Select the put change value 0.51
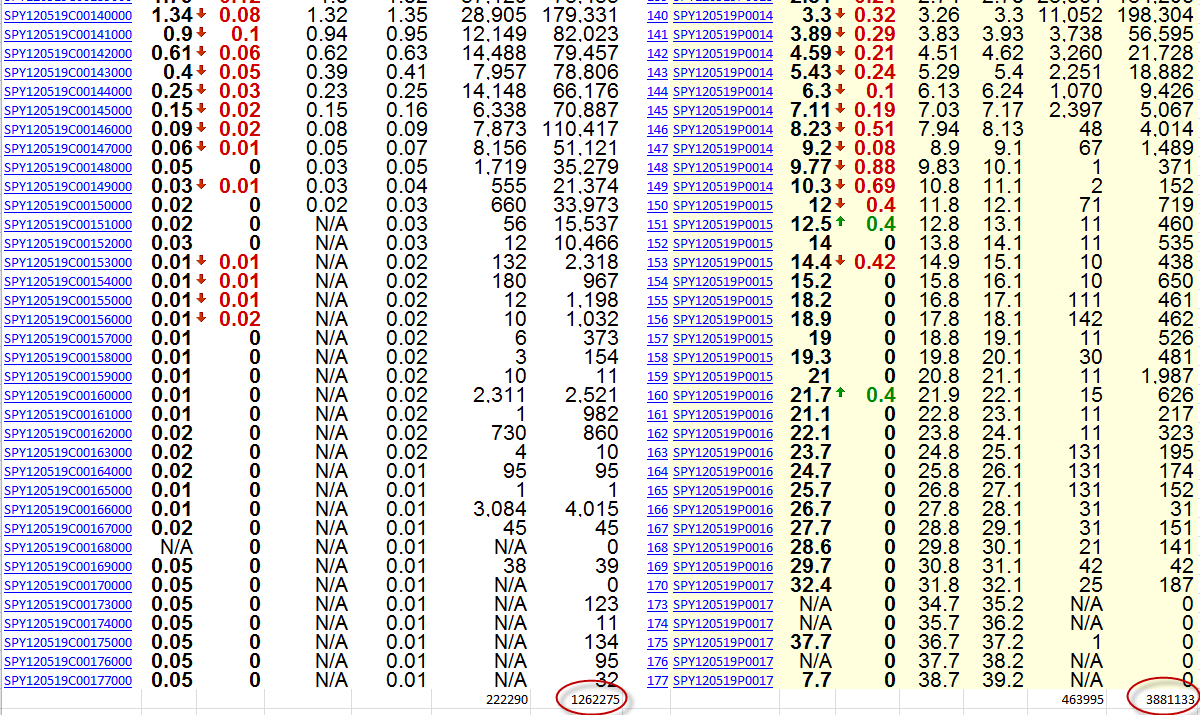Image resolution: width=1200 pixels, height=715 pixels. click(875, 130)
